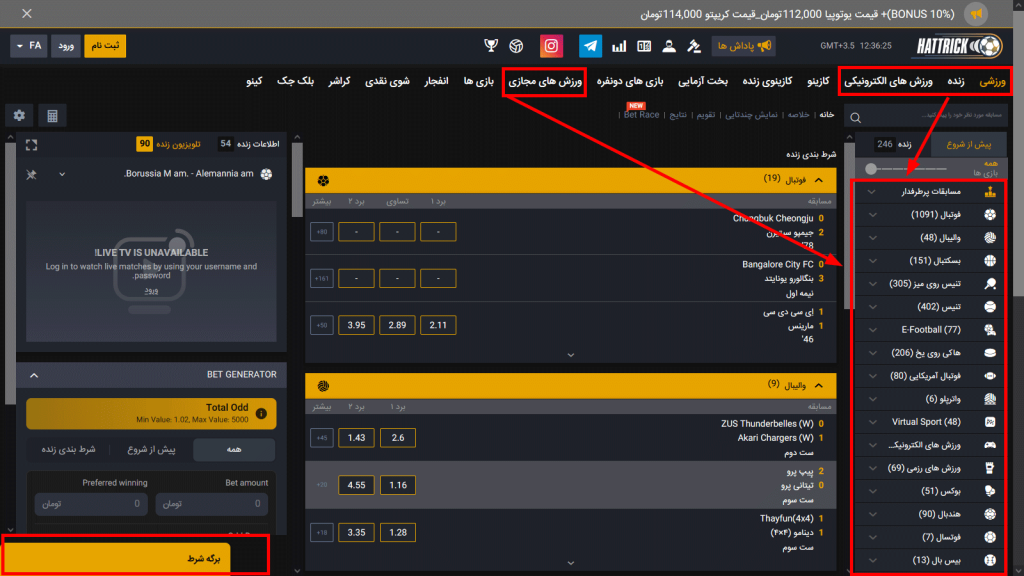Image resolution: width=1024 pixels, height=576 pixels.
Task: Open the statistics bar chart icon
Action: [x=619, y=46]
